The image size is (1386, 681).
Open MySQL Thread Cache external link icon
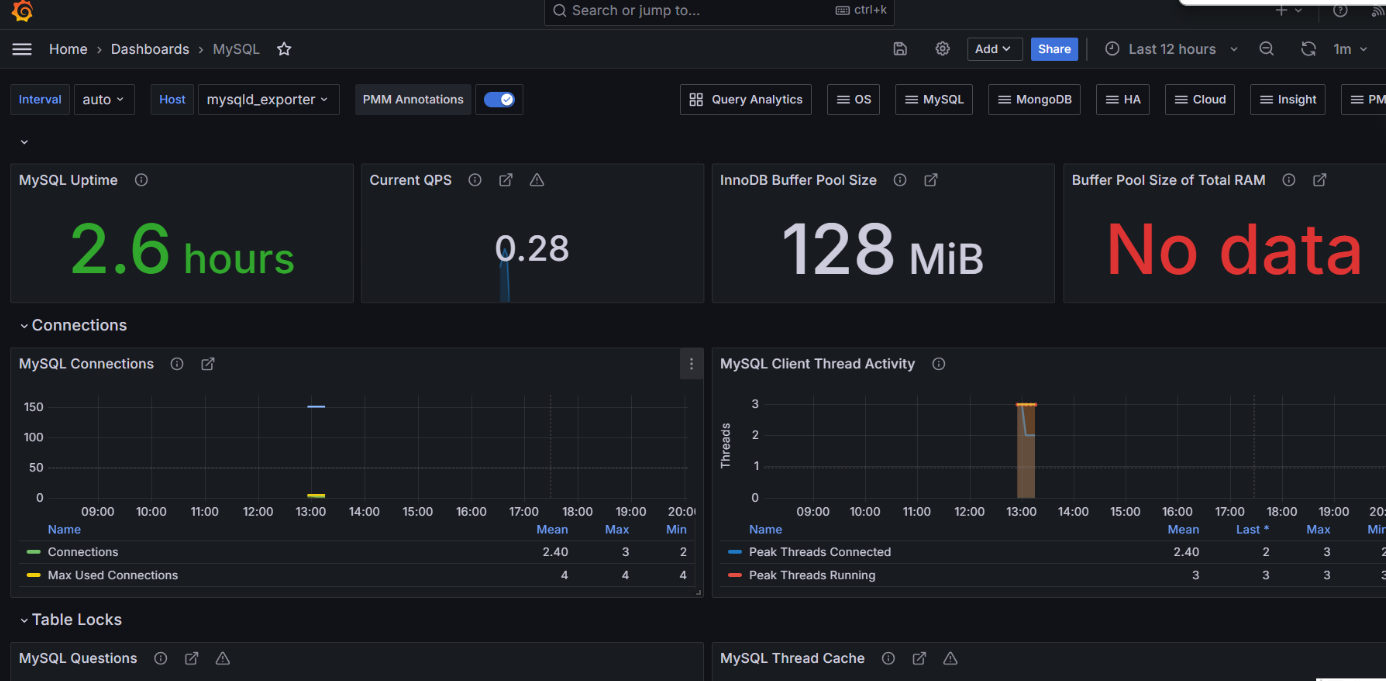pos(919,658)
